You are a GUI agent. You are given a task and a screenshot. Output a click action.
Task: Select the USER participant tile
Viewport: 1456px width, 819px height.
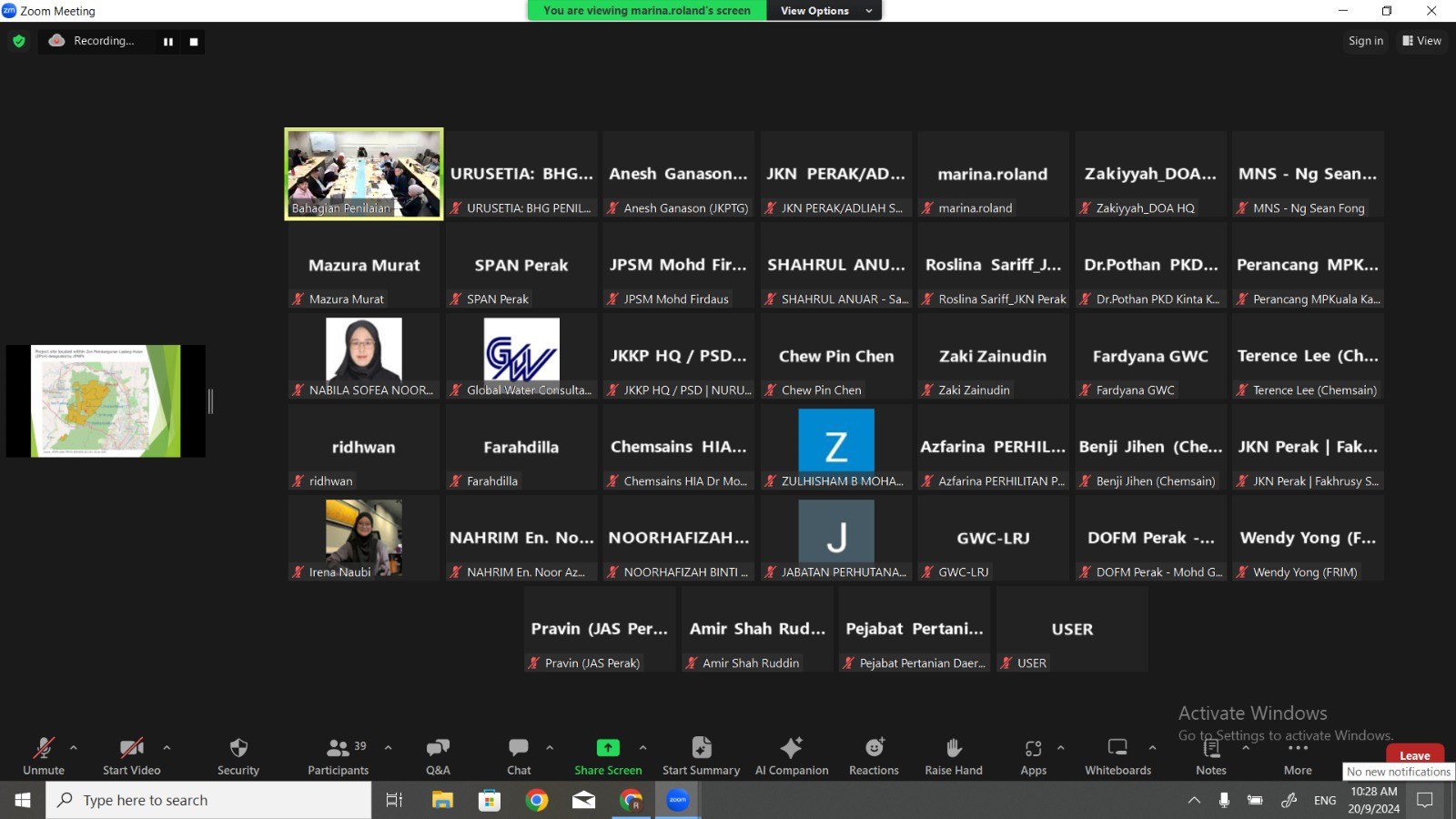pyautogui.click(x=1072, y=629)
